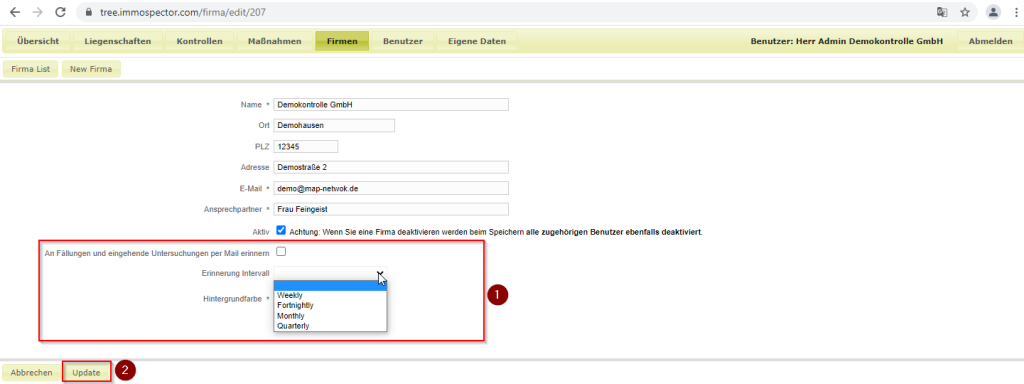Open the Eigene Daten tab
Viewport: 1024px width, 384px height.
pos(477,41)
